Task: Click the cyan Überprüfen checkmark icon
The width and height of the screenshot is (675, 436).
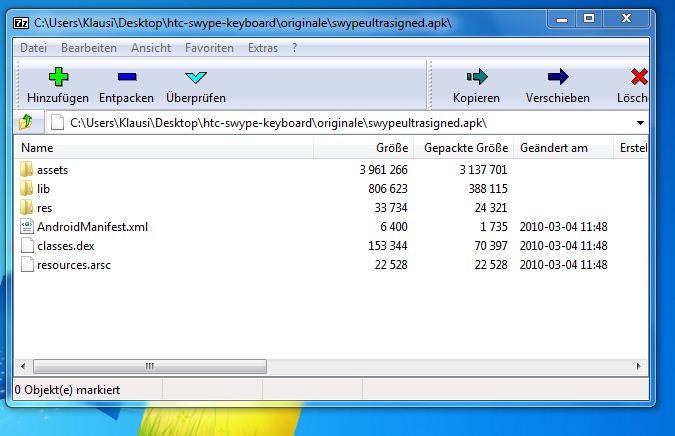Action: point(196,77)
